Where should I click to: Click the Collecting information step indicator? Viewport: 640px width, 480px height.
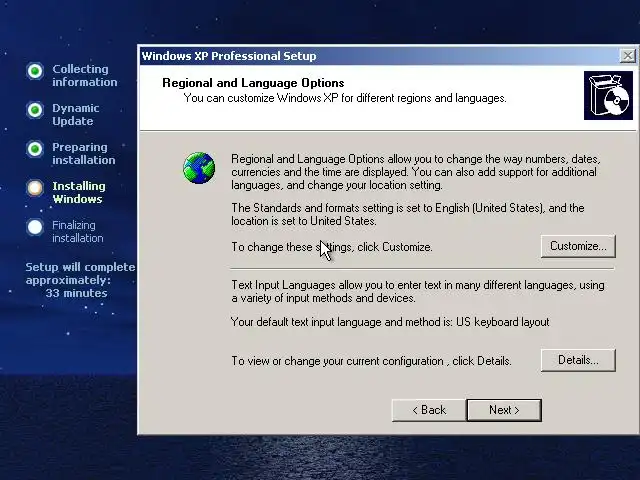(x=35, y=71)
